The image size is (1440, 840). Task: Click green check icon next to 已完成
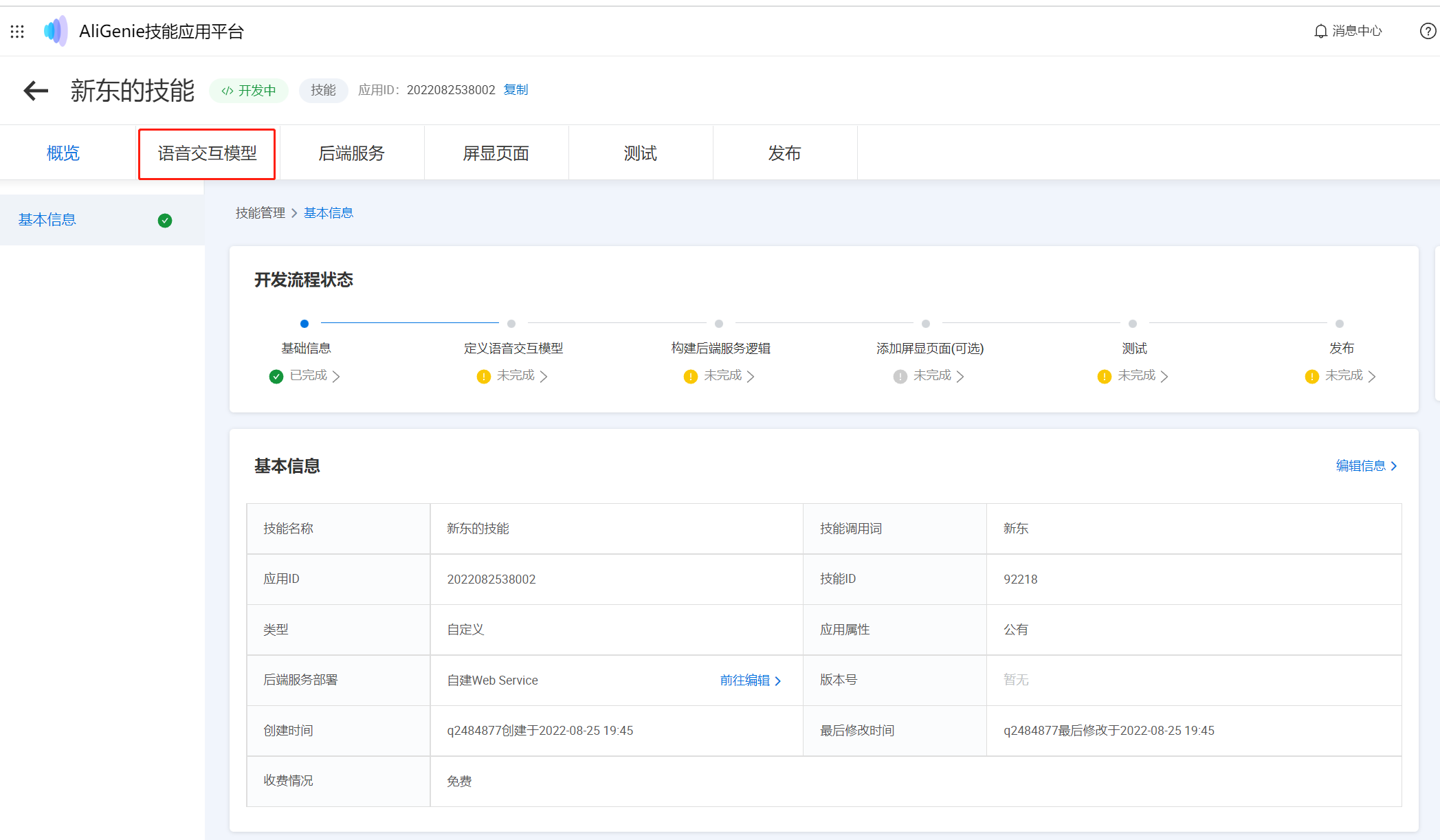tap(276, 376)
